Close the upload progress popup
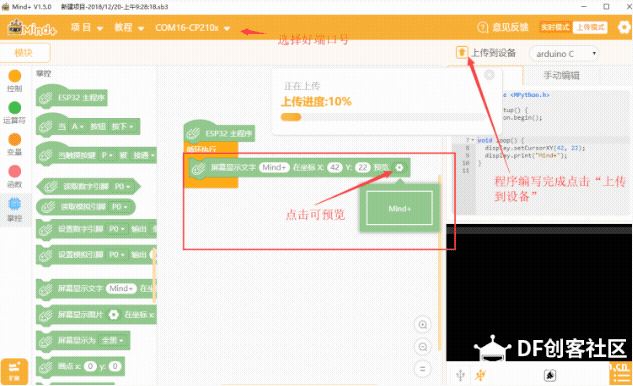The image size is (633, 386). (489, 75)
